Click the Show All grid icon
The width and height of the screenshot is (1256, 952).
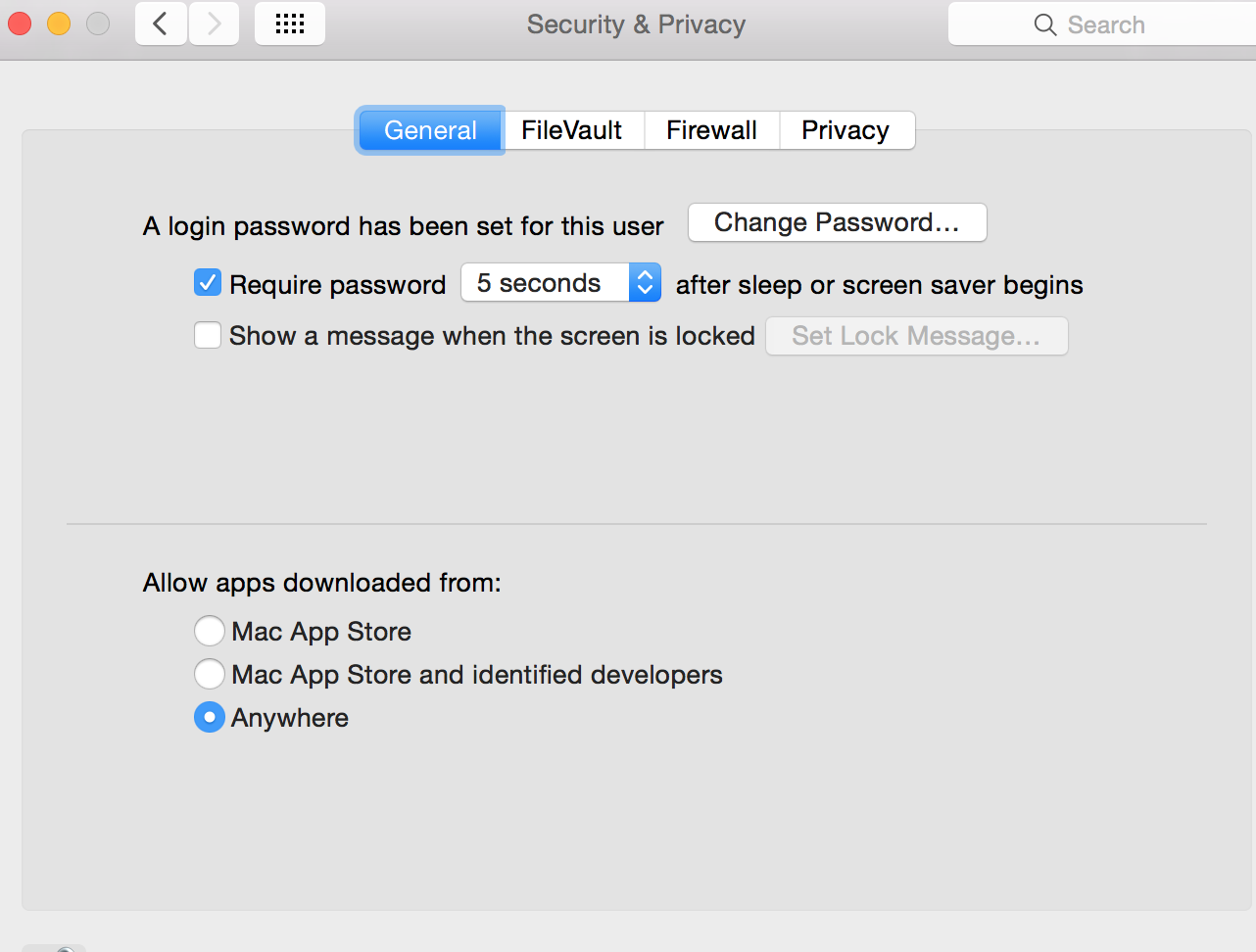coord(289,24)
